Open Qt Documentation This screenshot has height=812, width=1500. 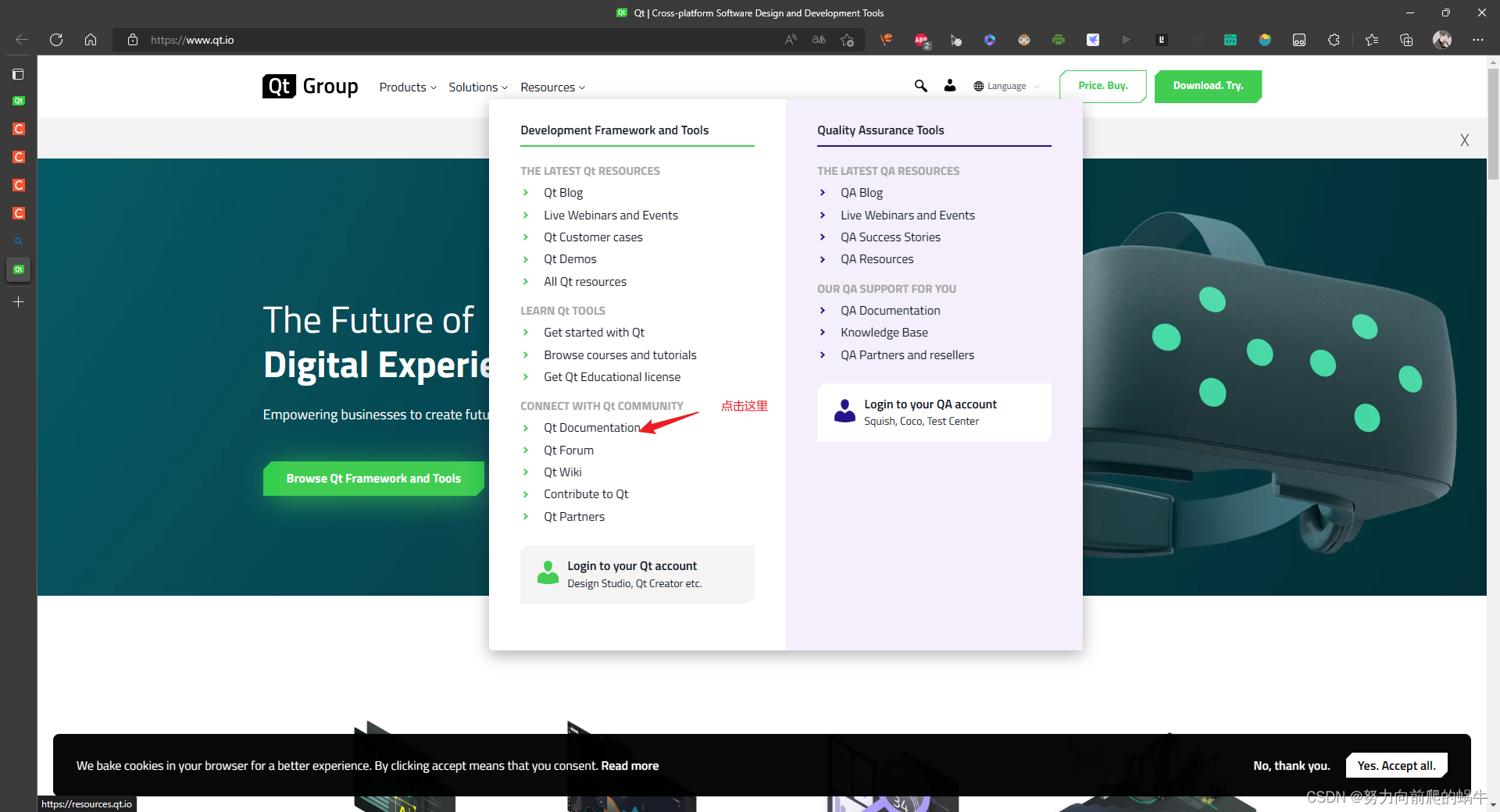tap(591, 428)
